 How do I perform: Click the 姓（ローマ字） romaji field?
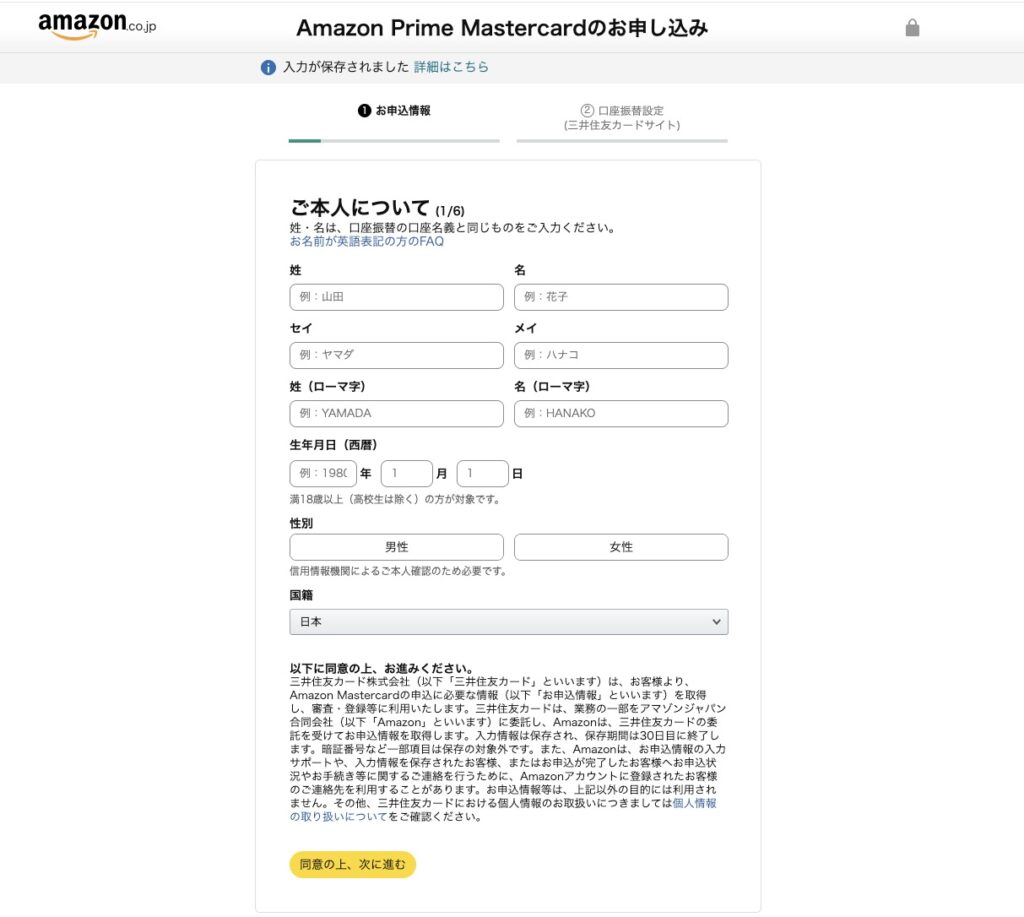(396, 413)
